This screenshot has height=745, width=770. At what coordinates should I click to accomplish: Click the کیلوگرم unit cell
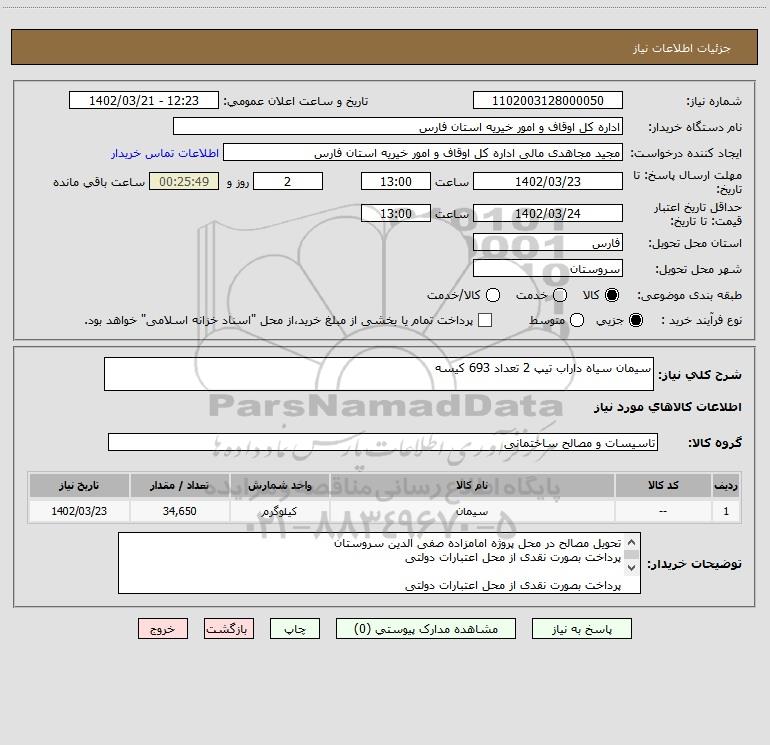click(279, 511)
